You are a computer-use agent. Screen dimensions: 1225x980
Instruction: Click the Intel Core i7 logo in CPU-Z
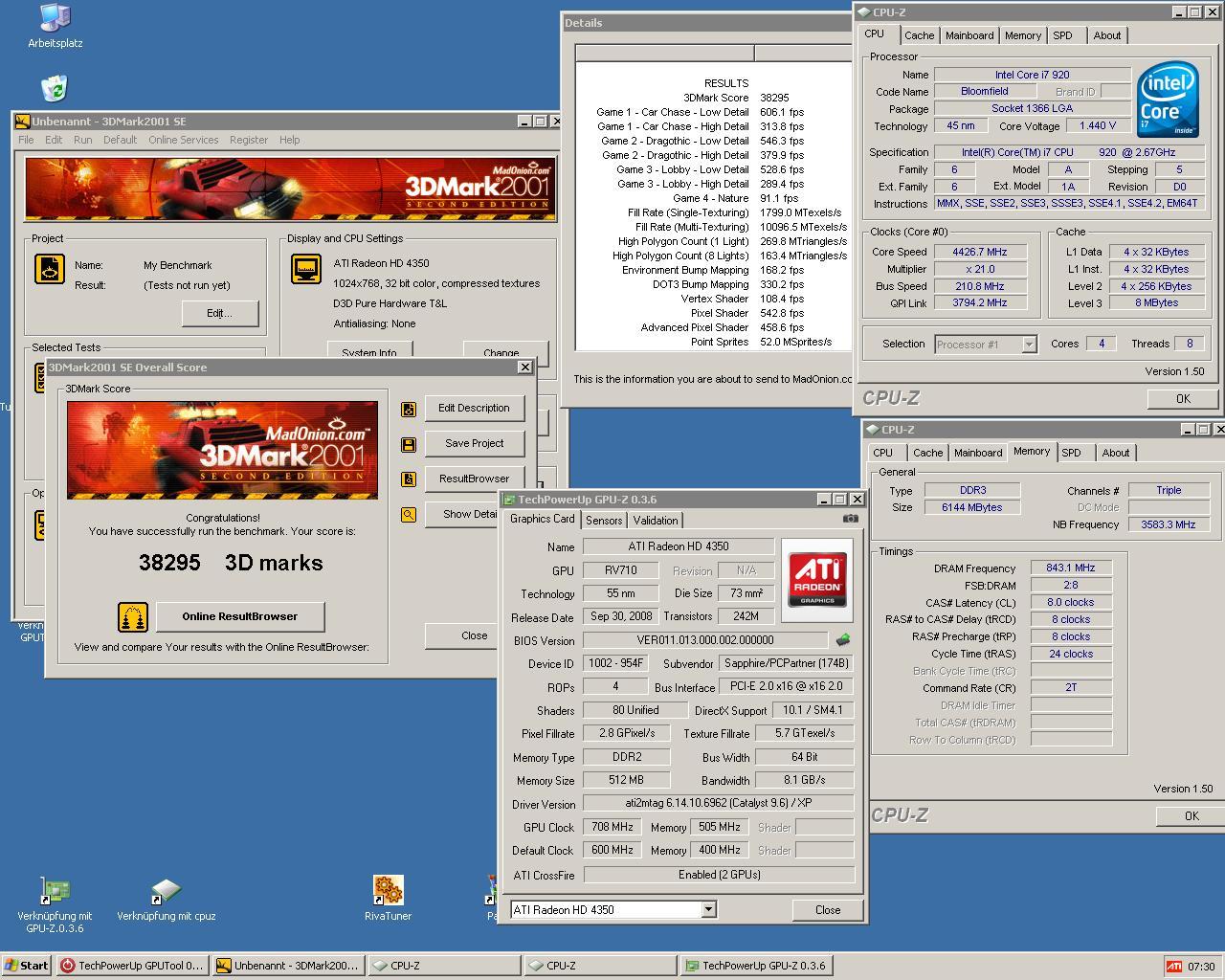coord(1168,99)
